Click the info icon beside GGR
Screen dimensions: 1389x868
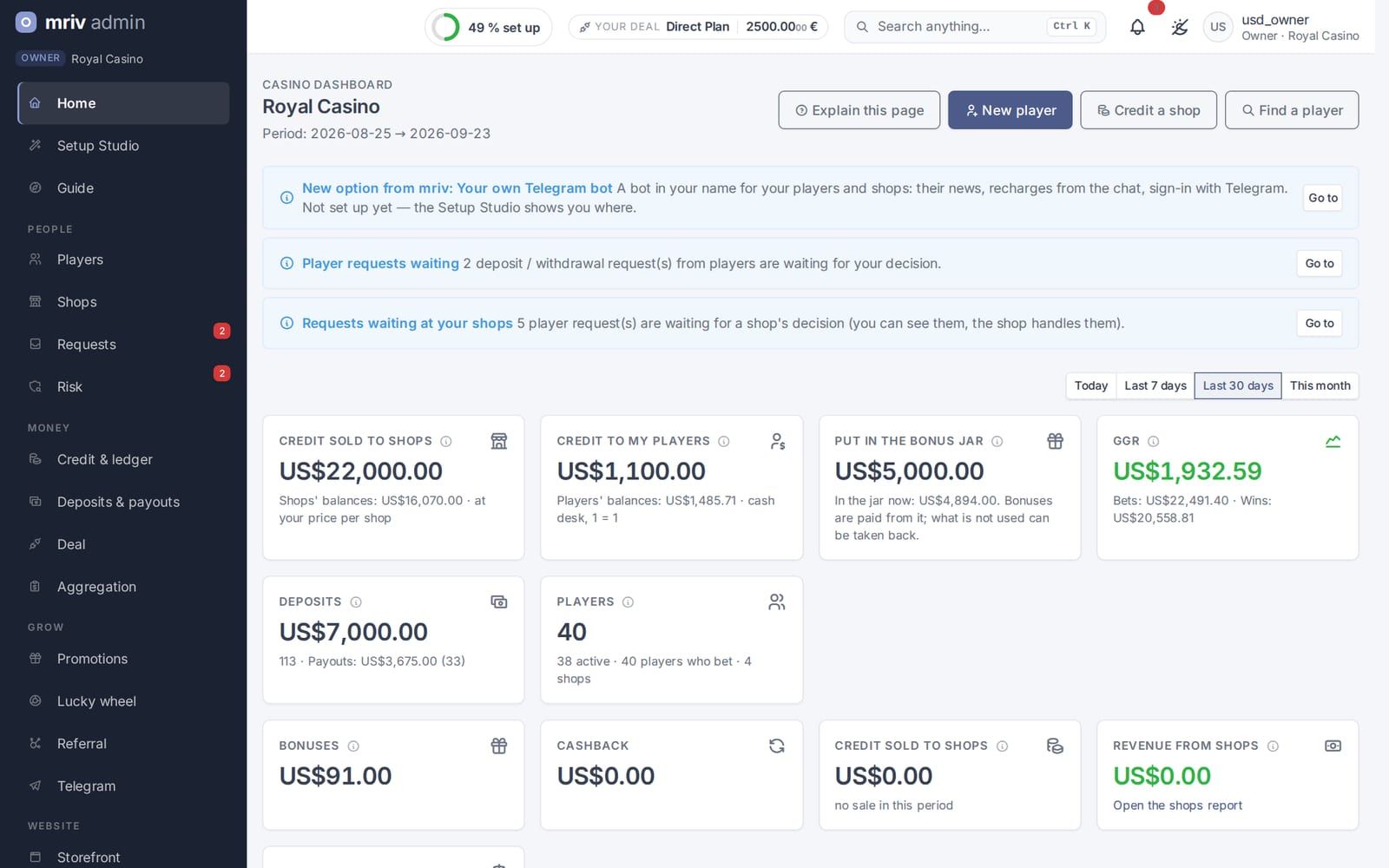(1153, 441)
